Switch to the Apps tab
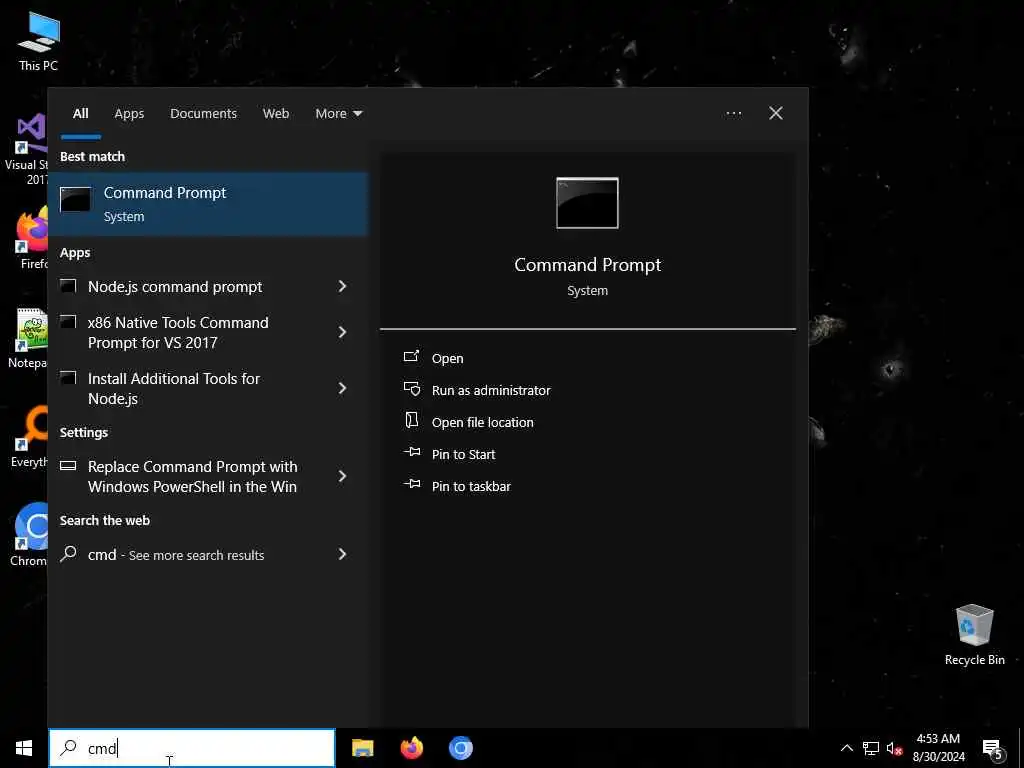Viewport: 1024px width, 768px height. click(x=129, y=114)
